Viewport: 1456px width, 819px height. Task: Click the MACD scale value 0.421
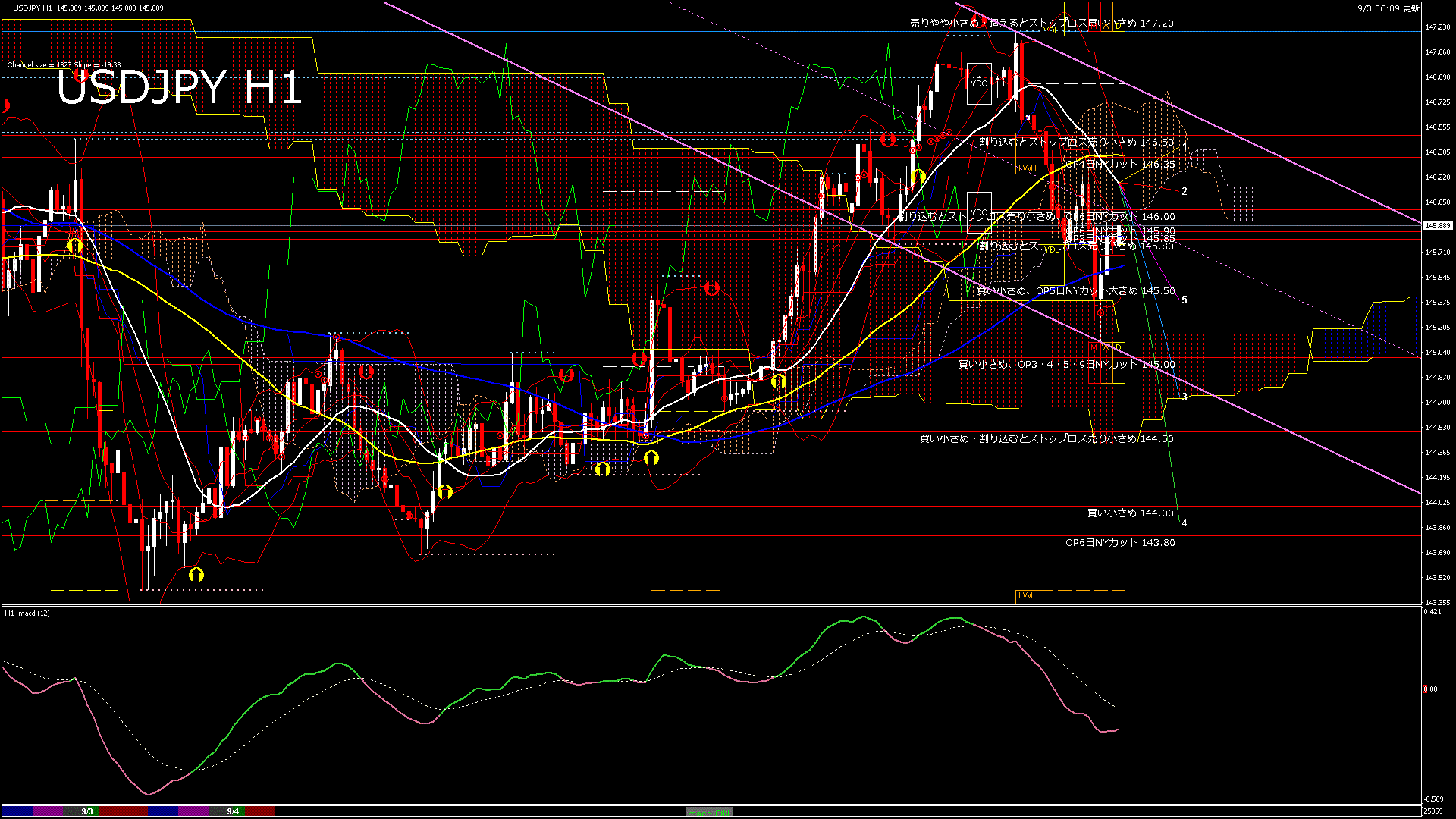coord(1432,611)
